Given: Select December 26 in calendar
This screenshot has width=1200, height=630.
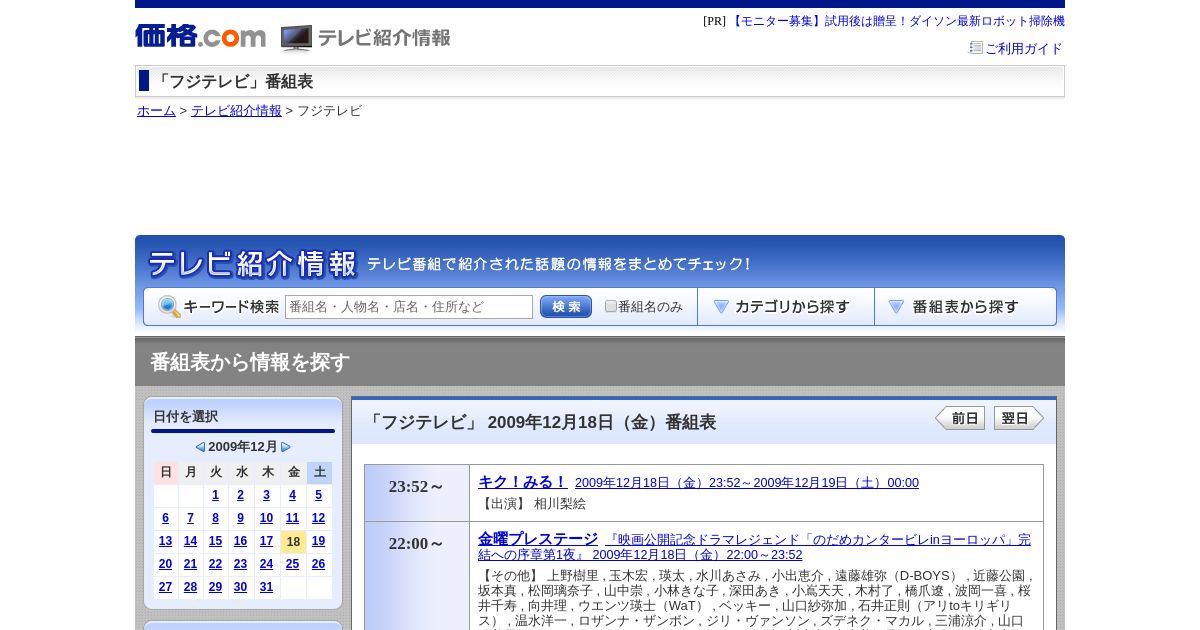Looking at the screenshot, I should coord(318,564).
